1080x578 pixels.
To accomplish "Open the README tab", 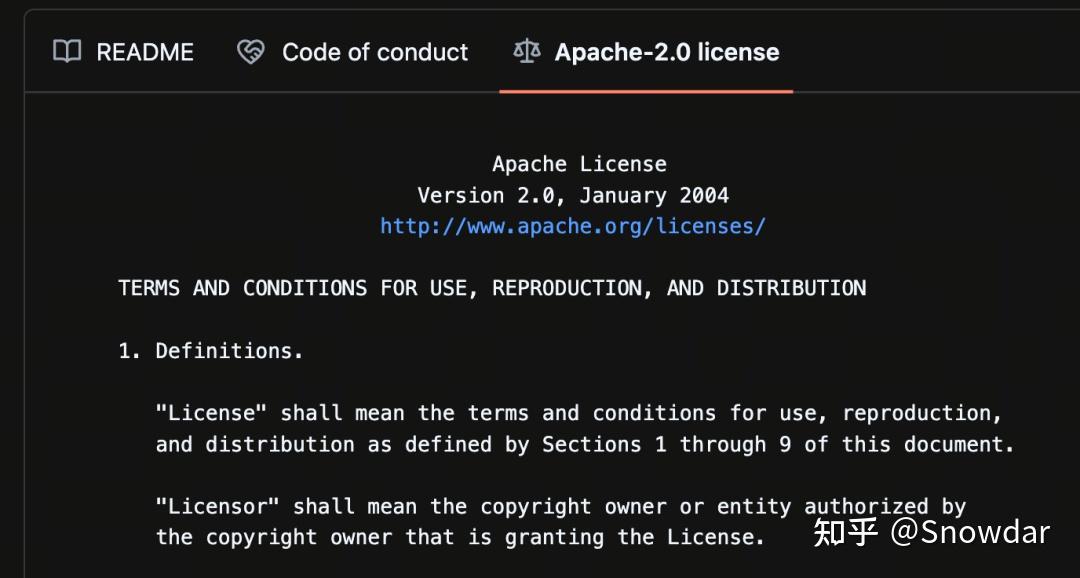I will [144, 52].
